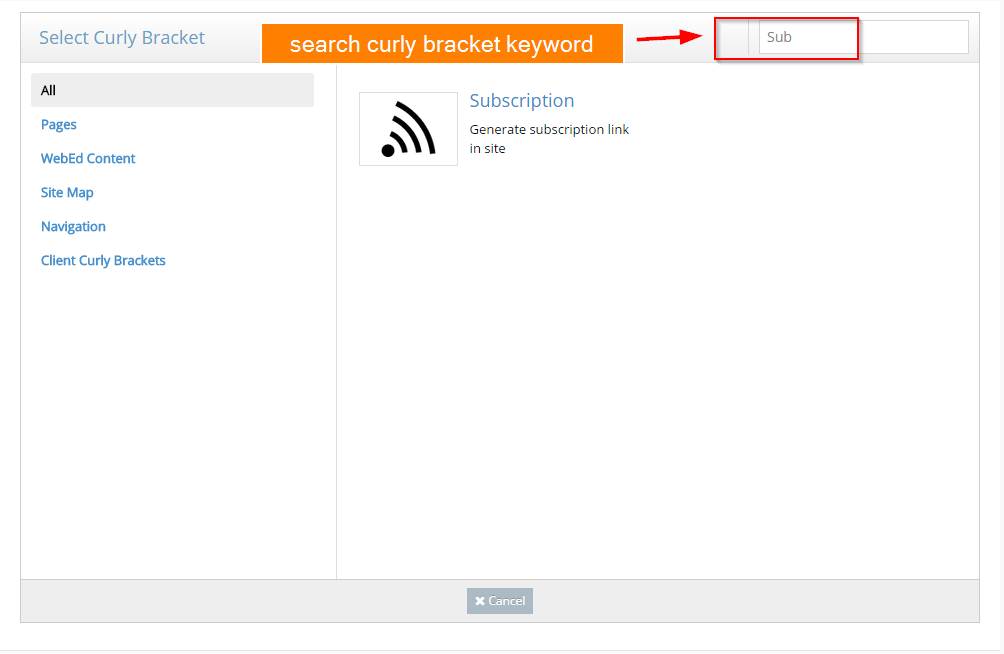Click the "Select Curly Bracket" dialog title

point(122,38)
